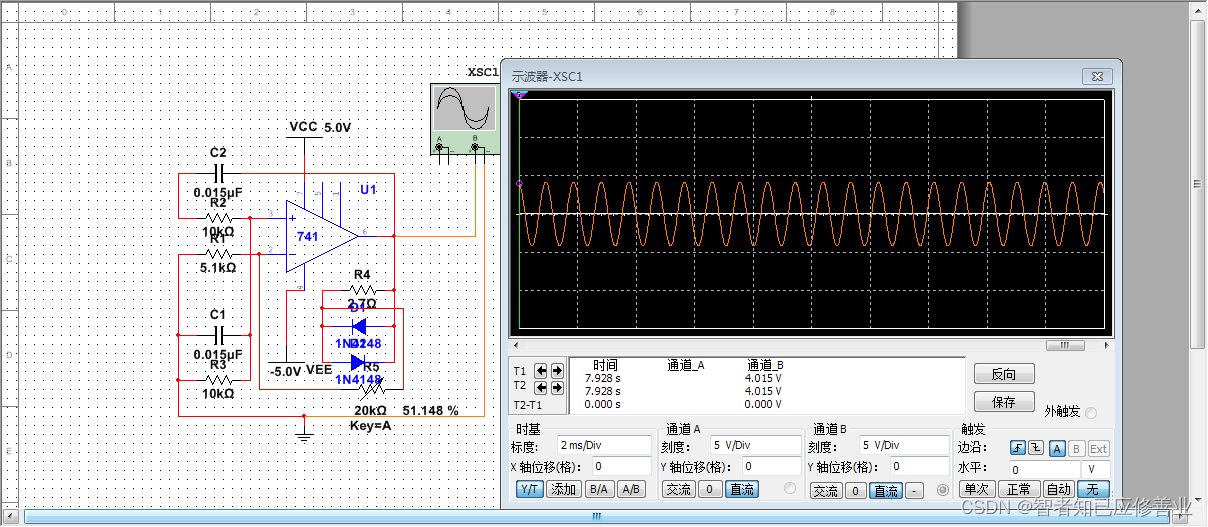
Task: Set channel A coupling to 直流 (DC)
Action: (x=742, y=489)
